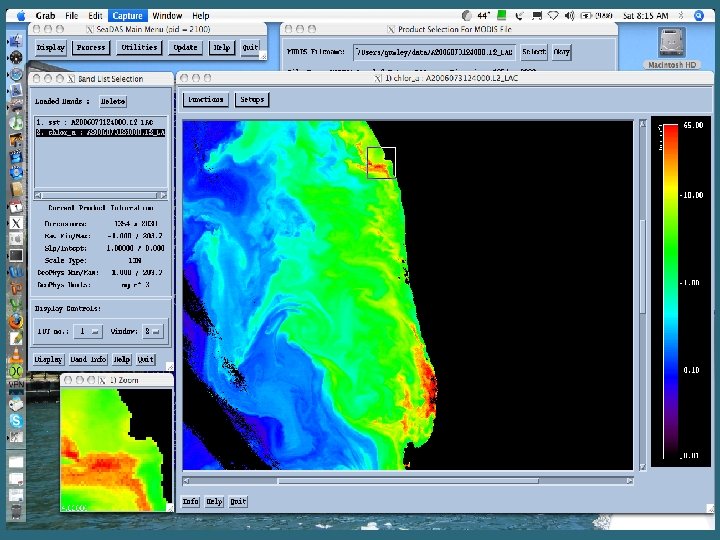Click Quit in SeaDAS Main Menu

coord(250,47)
